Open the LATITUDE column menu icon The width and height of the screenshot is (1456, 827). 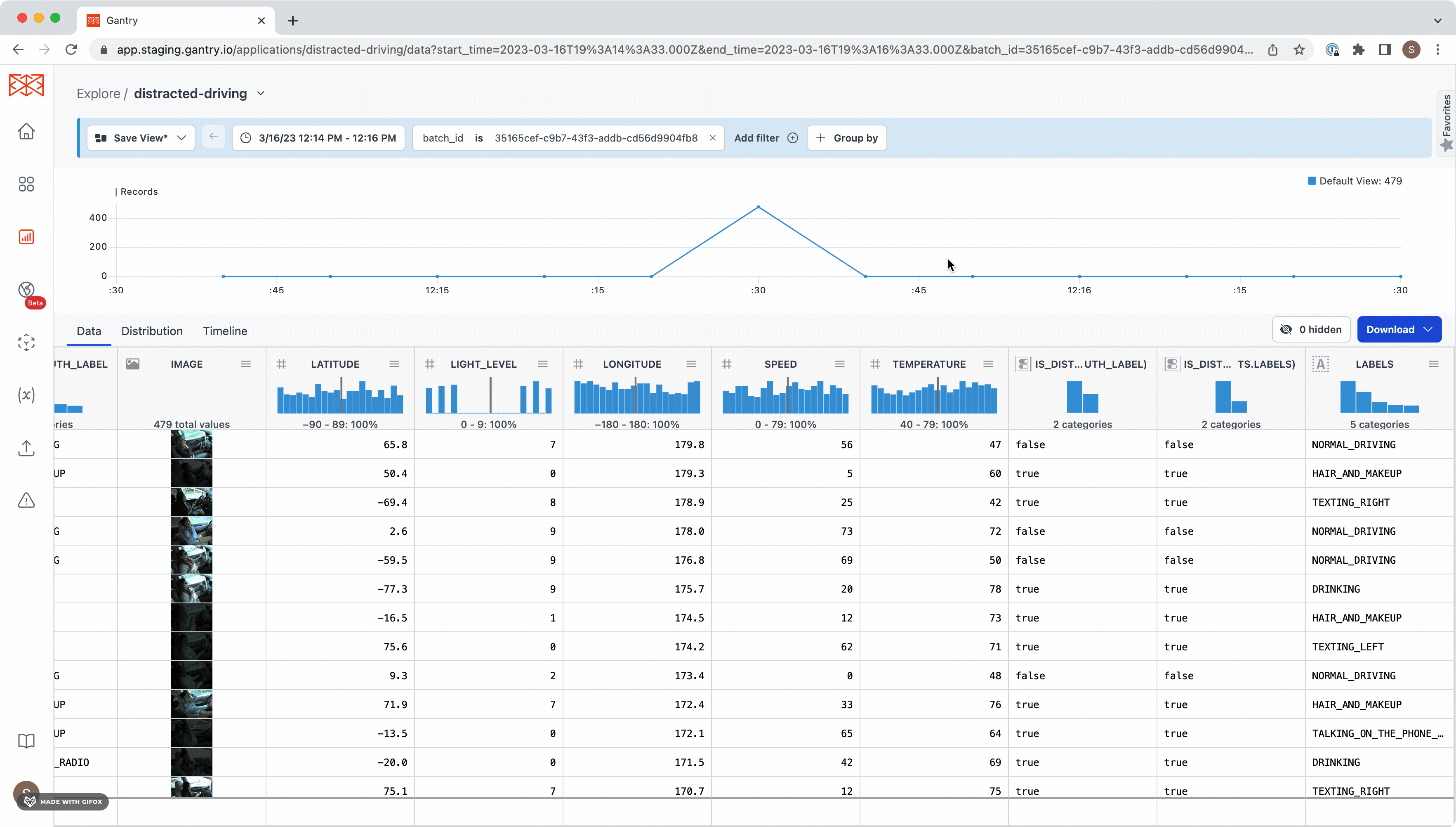click(394, 364)
